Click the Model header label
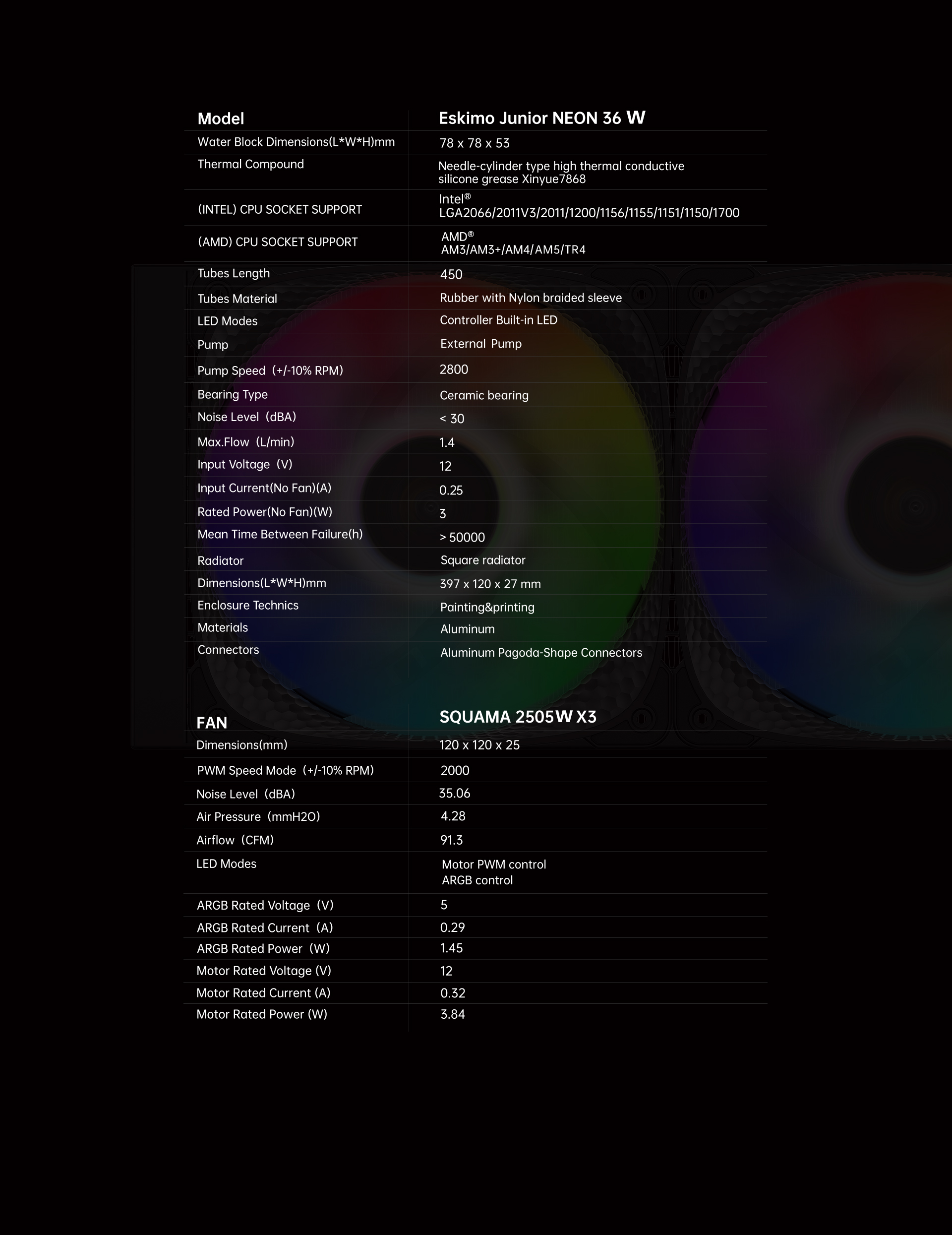Viewport: 952px width, 1235px height. click(x=221, y=119)
